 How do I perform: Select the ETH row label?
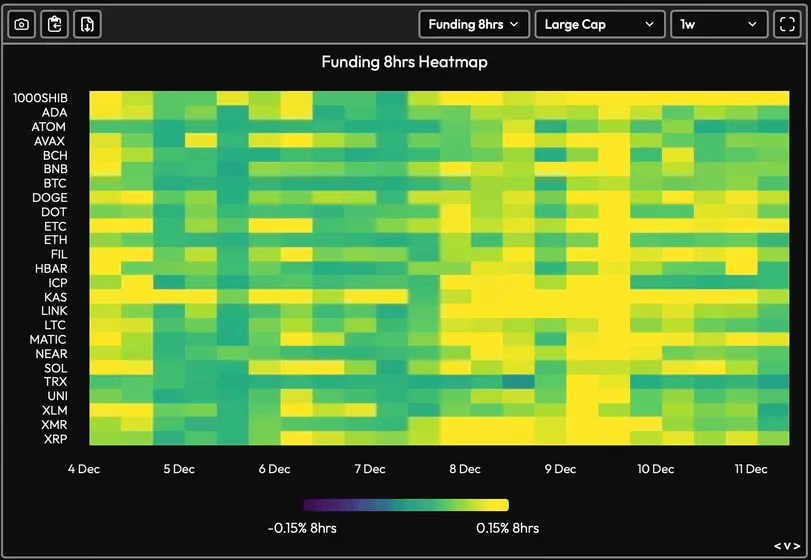(55, 240)
